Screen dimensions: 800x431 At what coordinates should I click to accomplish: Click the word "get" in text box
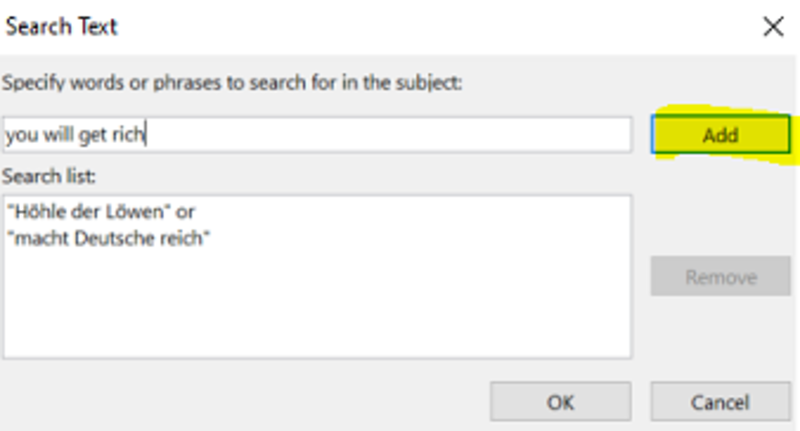point(92,136)
